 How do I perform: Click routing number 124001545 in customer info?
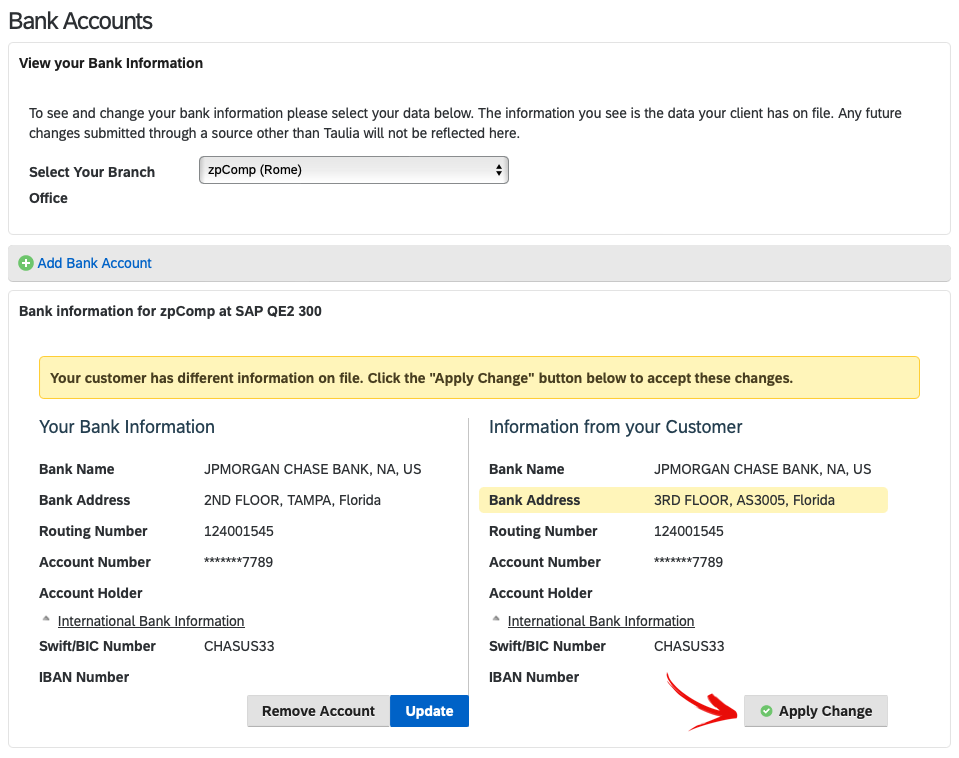click(689, 531)
